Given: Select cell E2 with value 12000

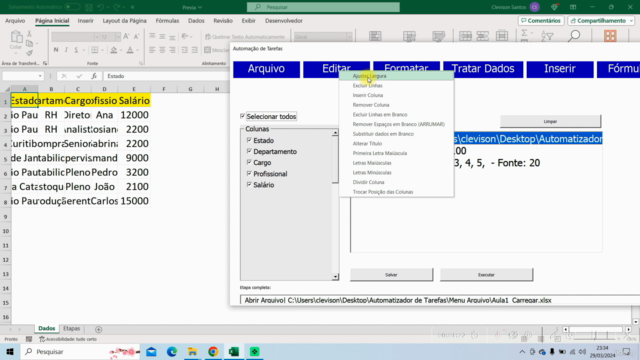Looking at the screenshot, I should pyautogui.click(x=134, y=115).
